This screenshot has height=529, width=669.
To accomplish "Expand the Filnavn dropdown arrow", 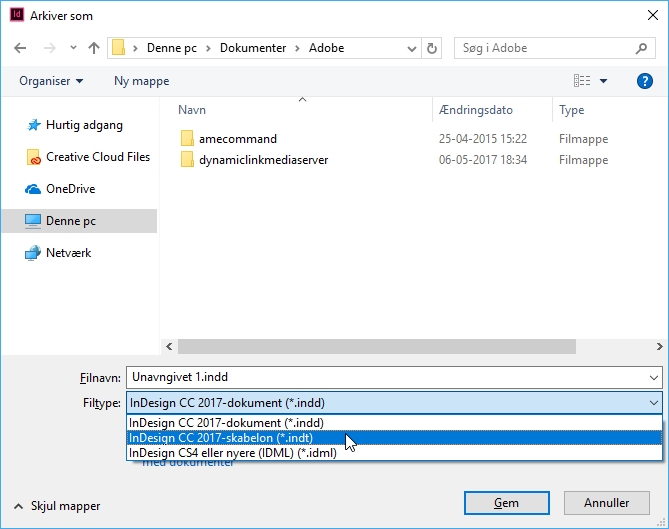I will point(654,378).
